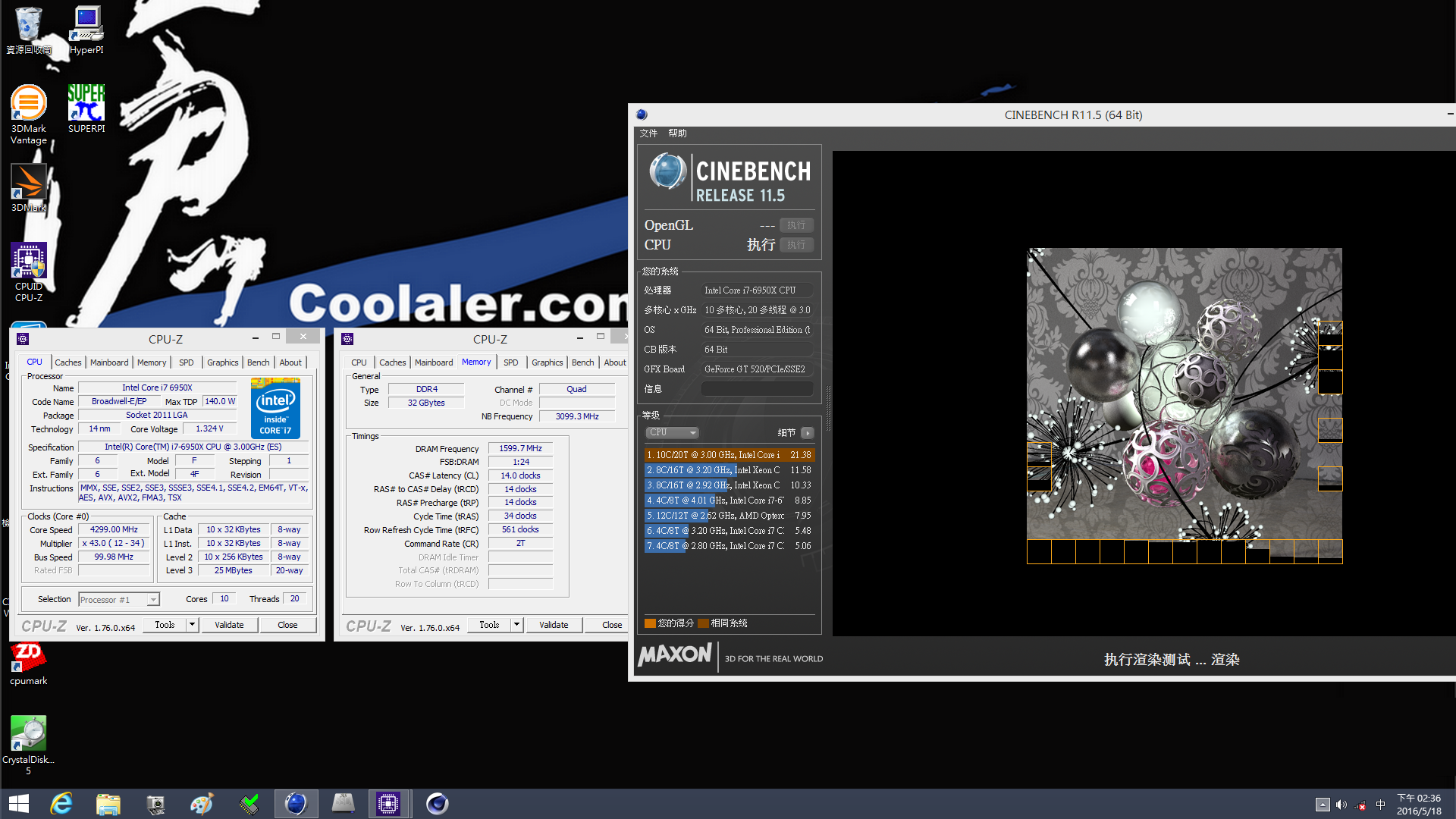Open Tools dropdown arrow in left CPU-Z
Screen dimensions: 1456x819
(192, 625)
